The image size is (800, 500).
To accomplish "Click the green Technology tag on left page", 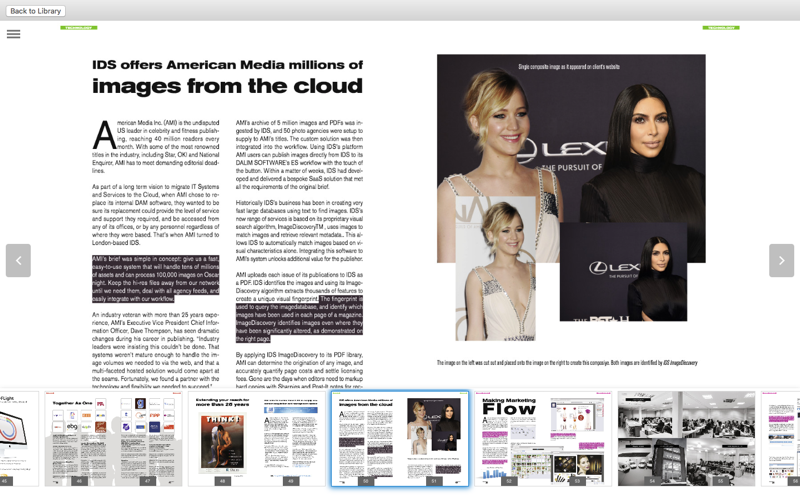I will click(x=79, y=28).
